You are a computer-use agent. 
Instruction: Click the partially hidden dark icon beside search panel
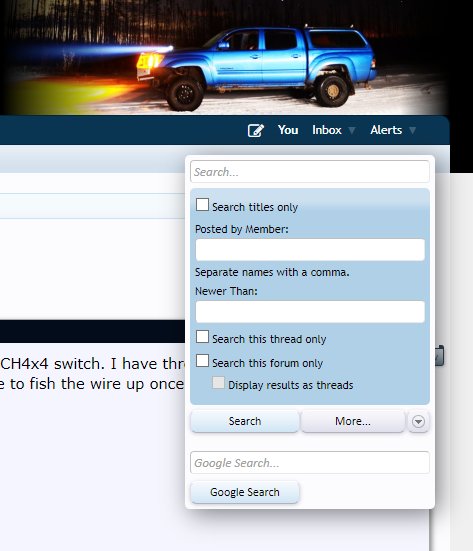click(x=439, y=356)
